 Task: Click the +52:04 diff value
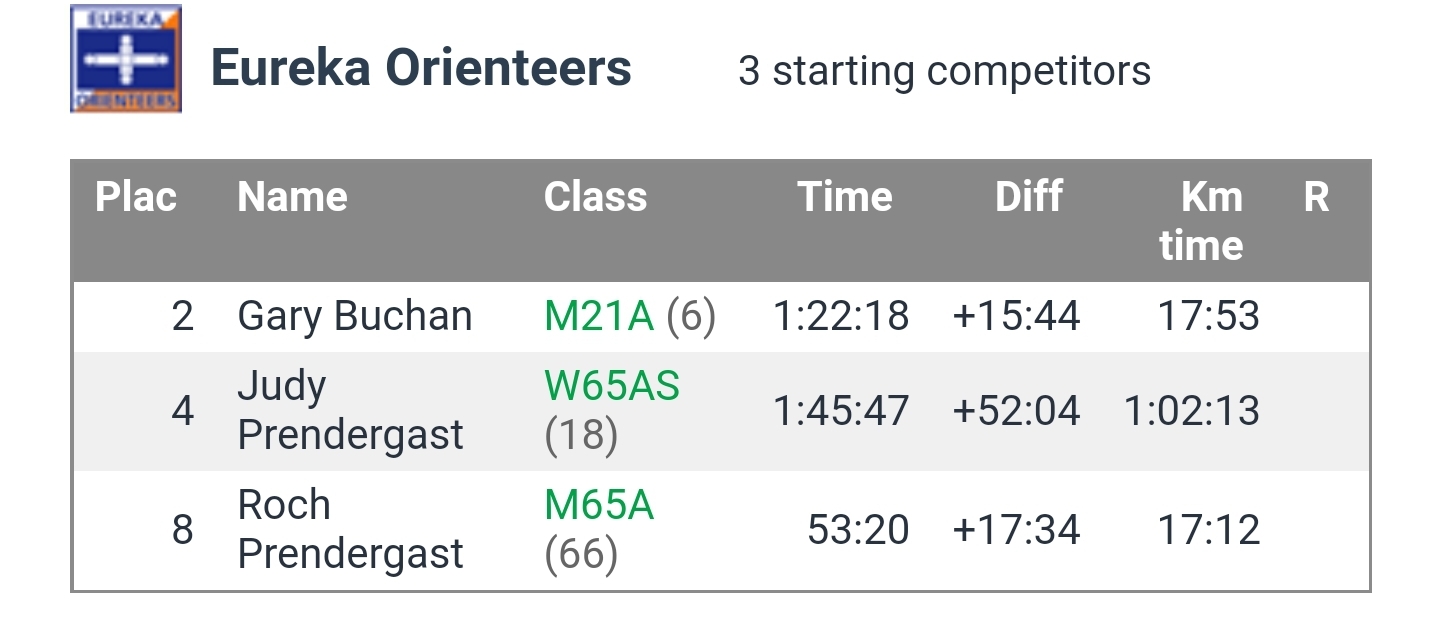[x=1016, y=411]
